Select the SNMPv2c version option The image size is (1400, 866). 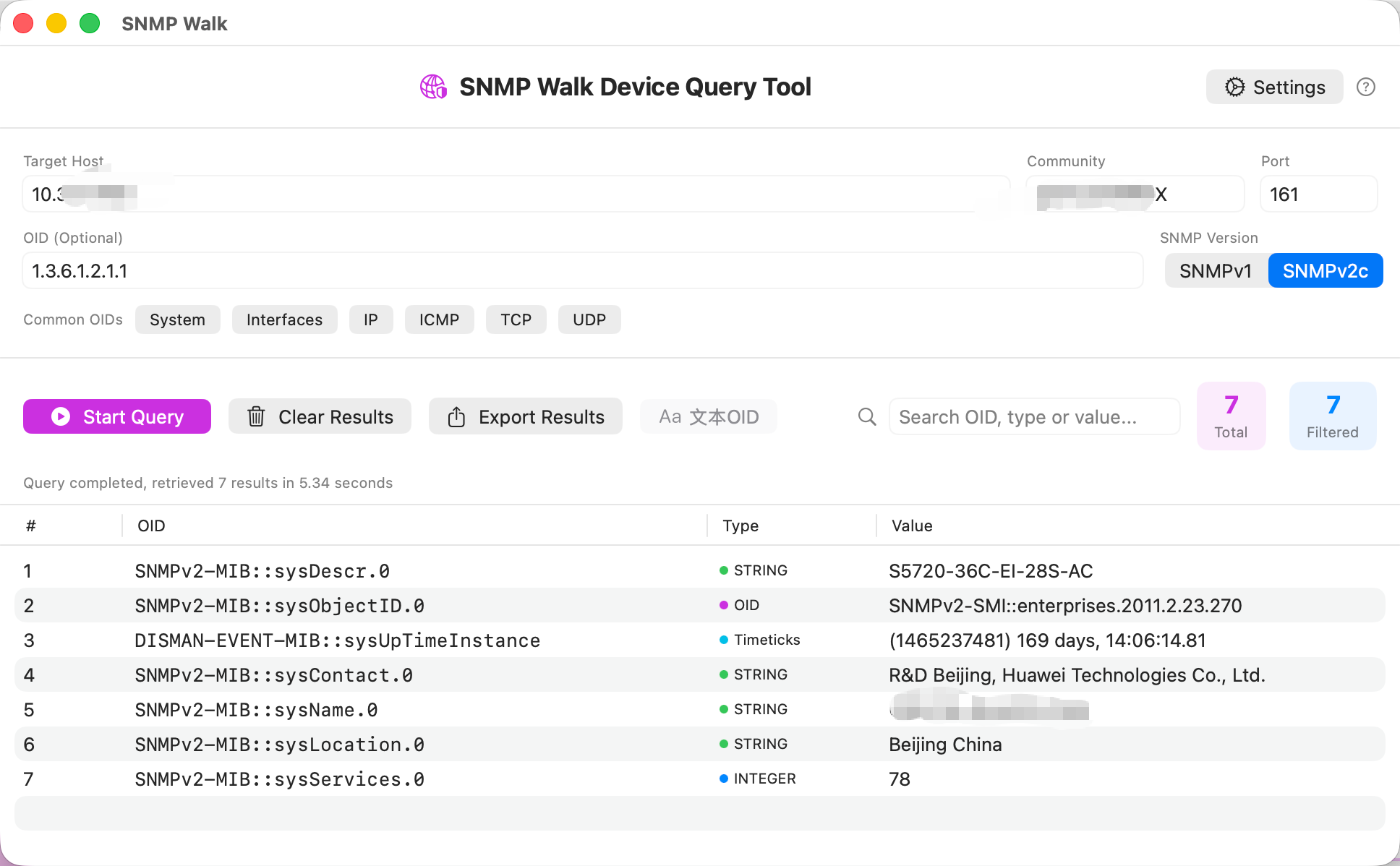pyautogui.click(x=1325, y=270)
